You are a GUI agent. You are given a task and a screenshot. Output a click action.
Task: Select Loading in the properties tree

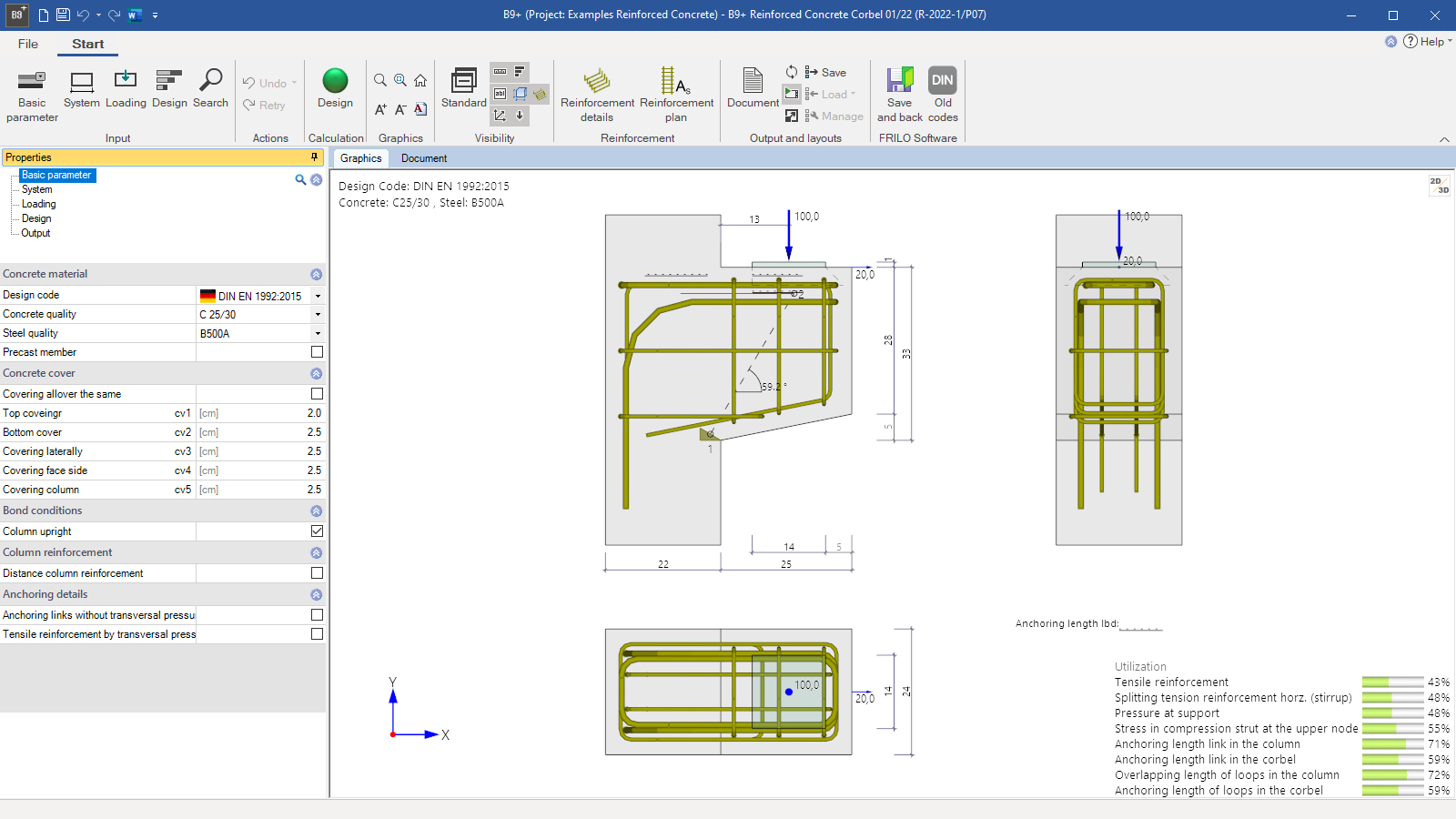click(x=39, y=204)
